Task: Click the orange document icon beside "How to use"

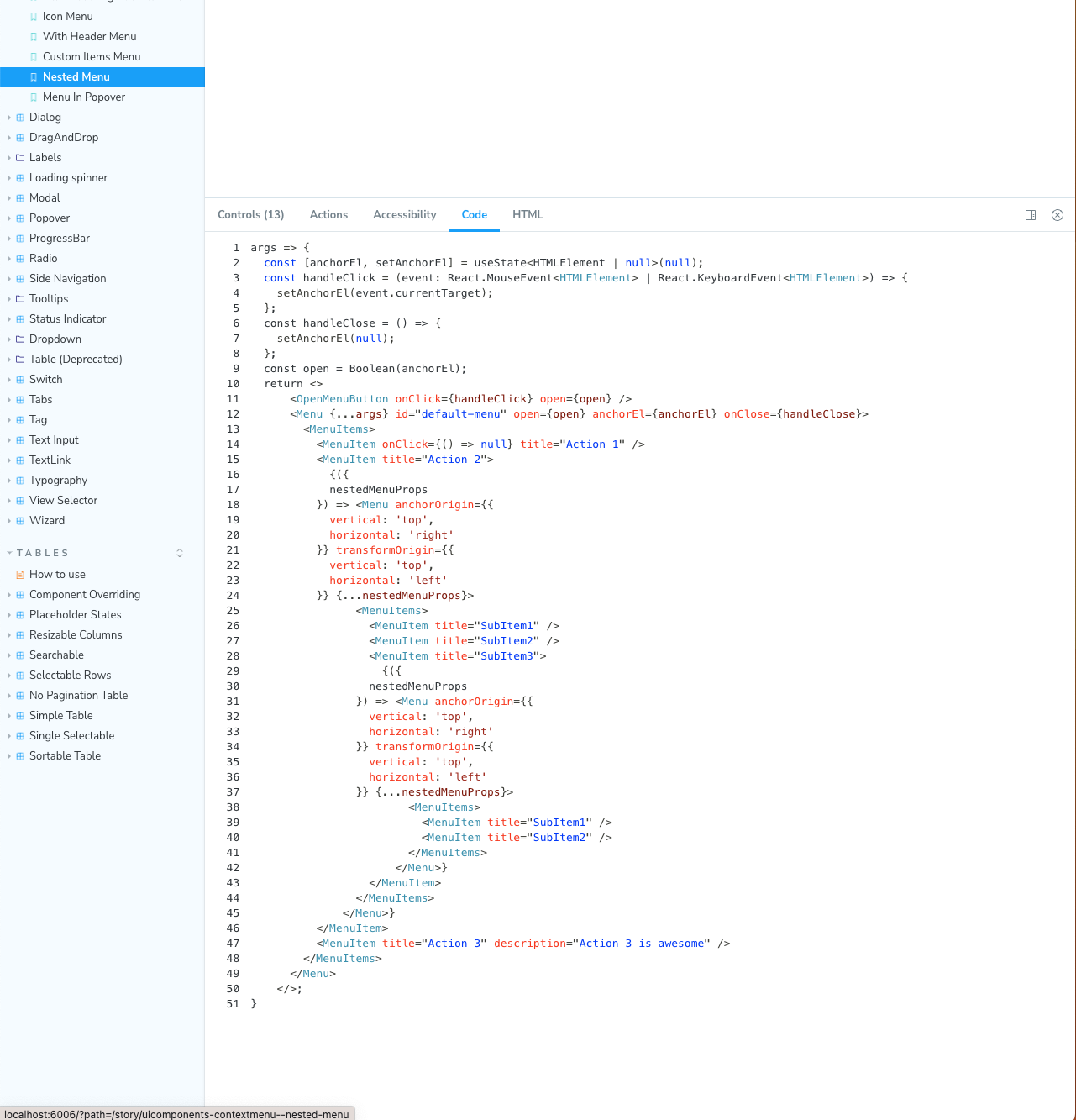Action: (x=20, y=574)
